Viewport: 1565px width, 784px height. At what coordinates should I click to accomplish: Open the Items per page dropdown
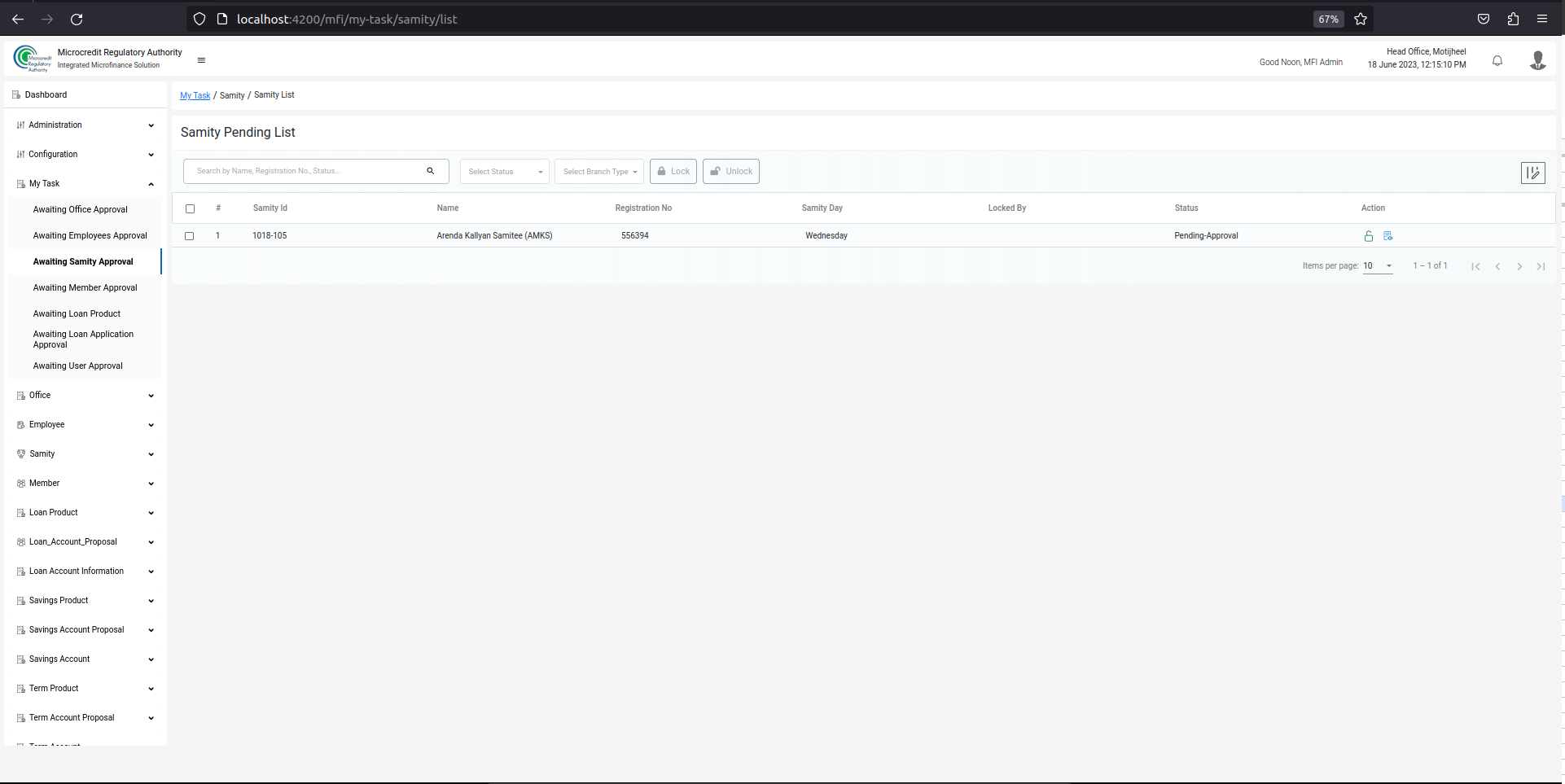[1378, 266]
